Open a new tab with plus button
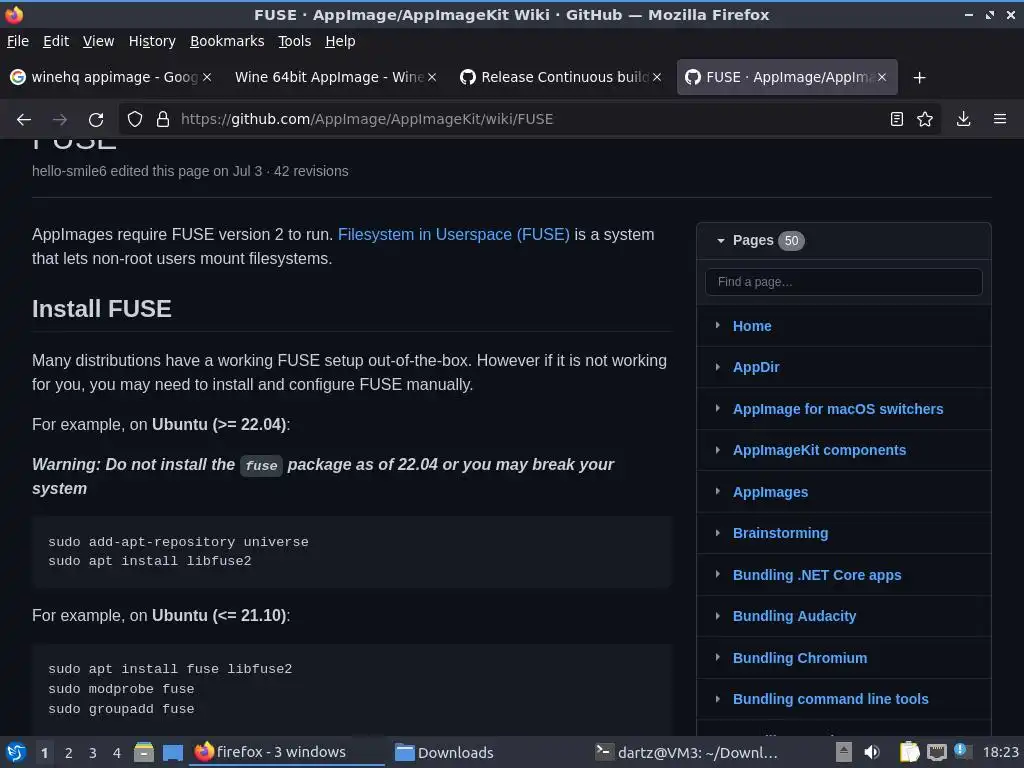 tap(920, 78)
